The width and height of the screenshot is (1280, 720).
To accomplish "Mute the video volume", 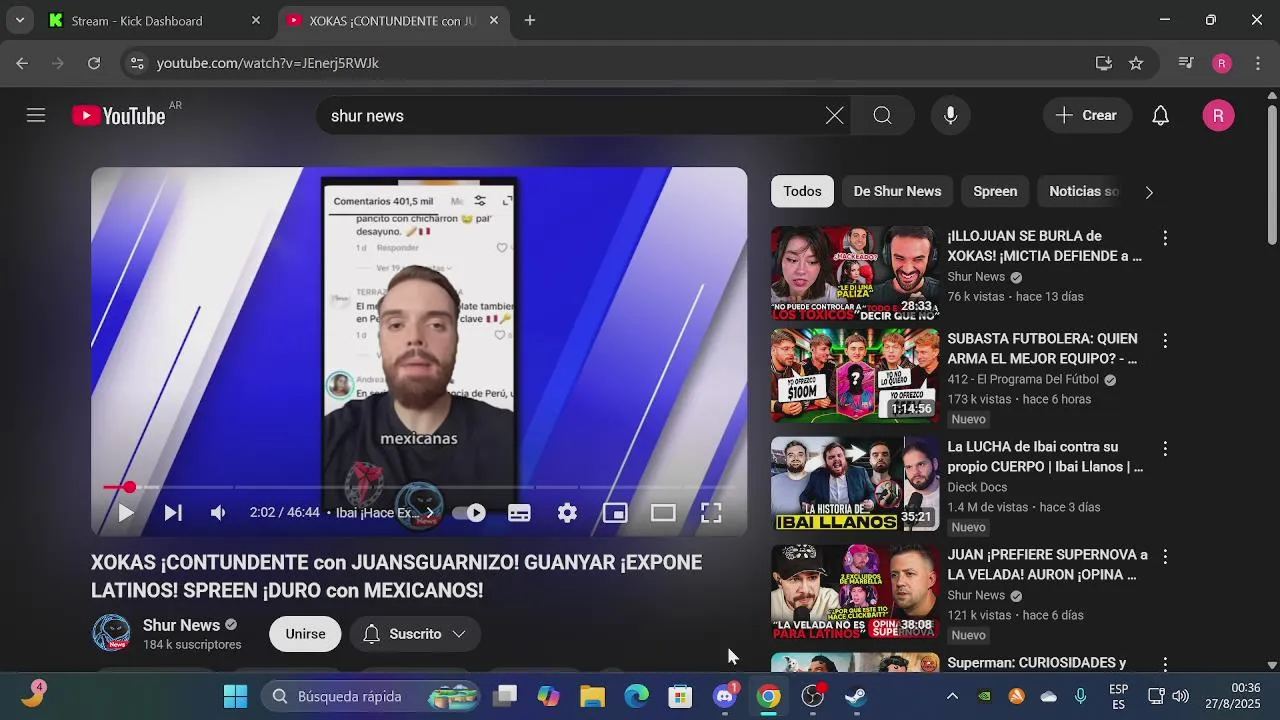I will (x=218, y=513).
